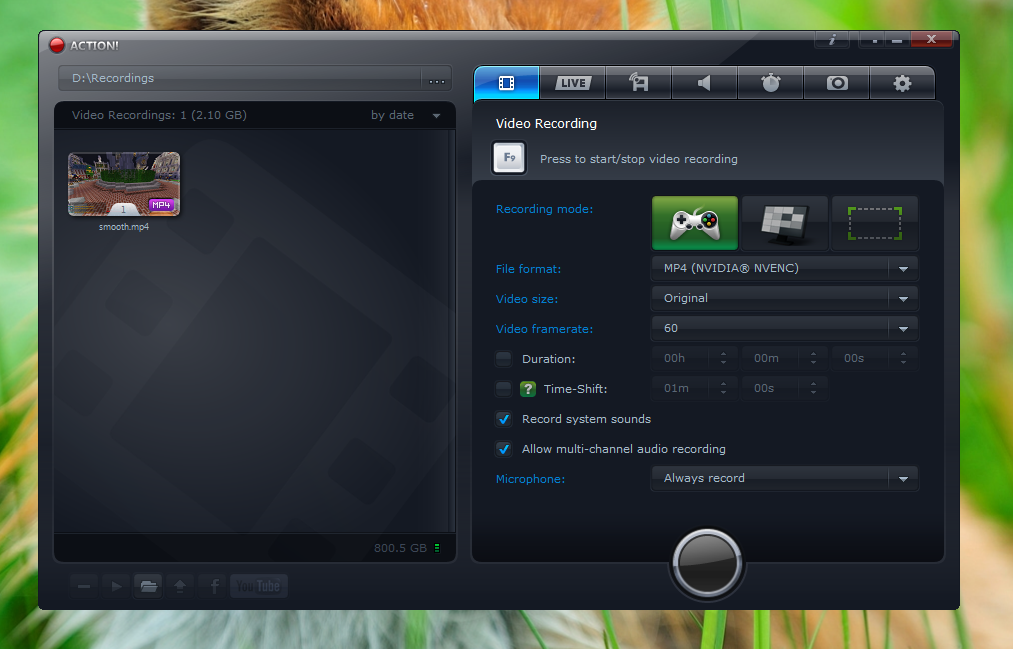Click the upload arrow icon
This screenshot has height=649, width=1013.
coord(180,586)
